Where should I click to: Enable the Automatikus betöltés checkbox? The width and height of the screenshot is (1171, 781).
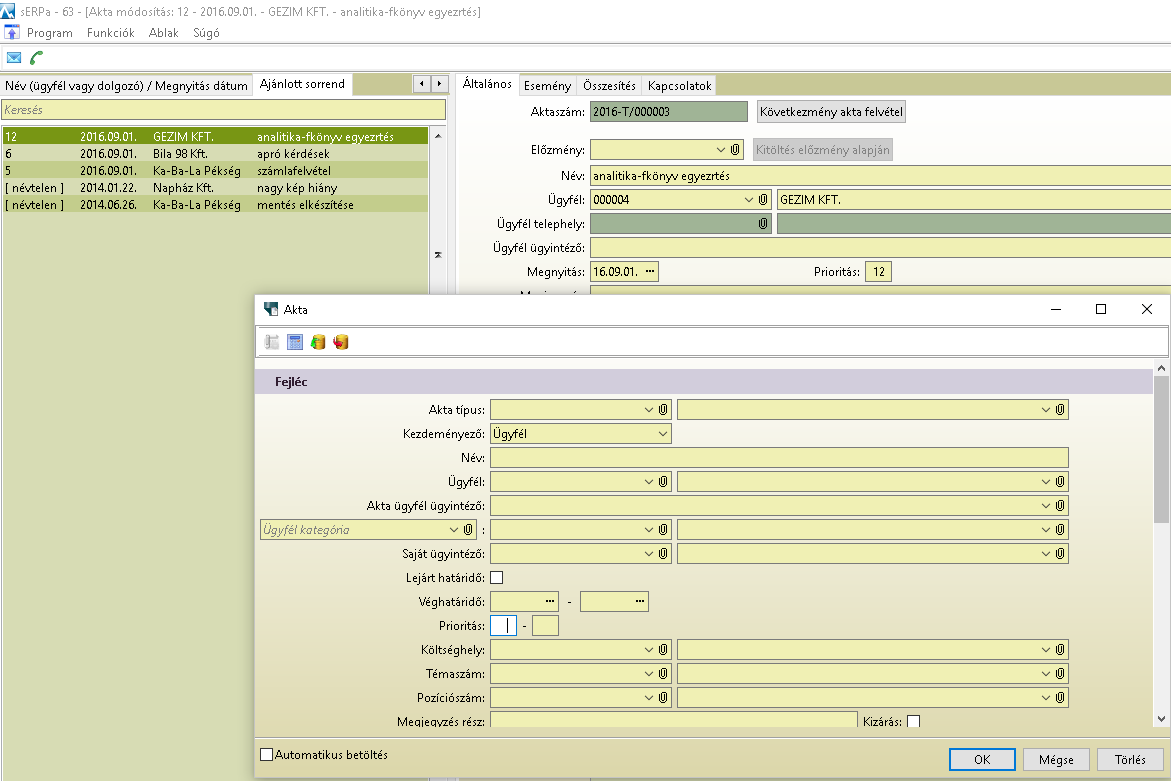(x=266, y=755)
